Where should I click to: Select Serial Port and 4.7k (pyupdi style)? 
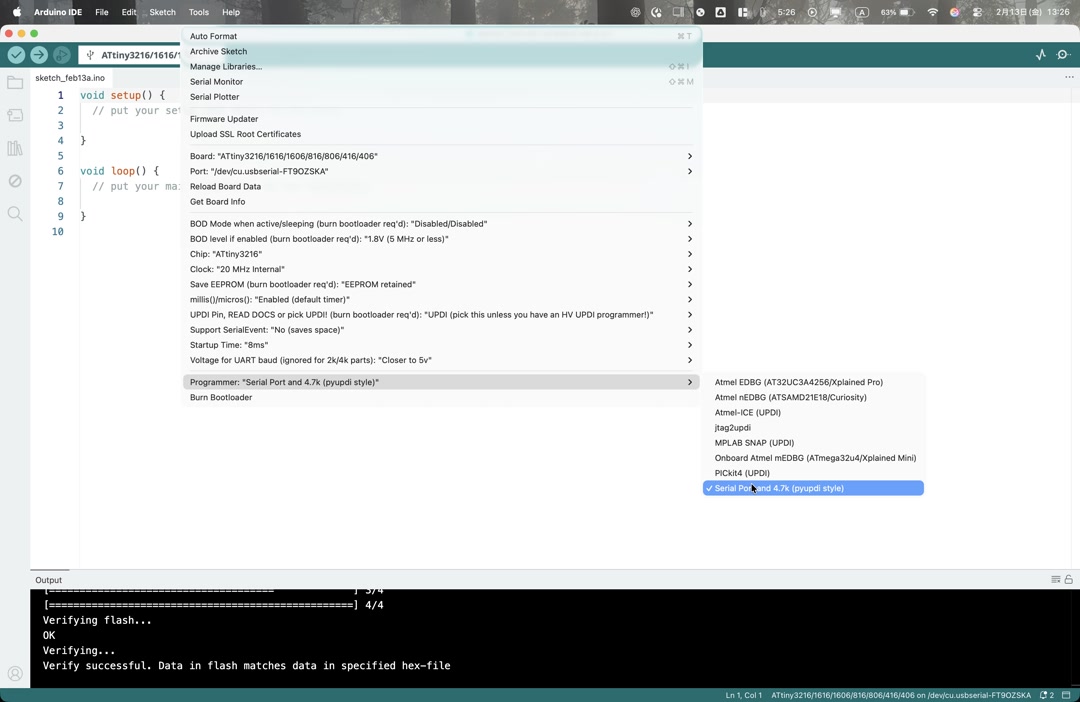click(x=813, y=488)
